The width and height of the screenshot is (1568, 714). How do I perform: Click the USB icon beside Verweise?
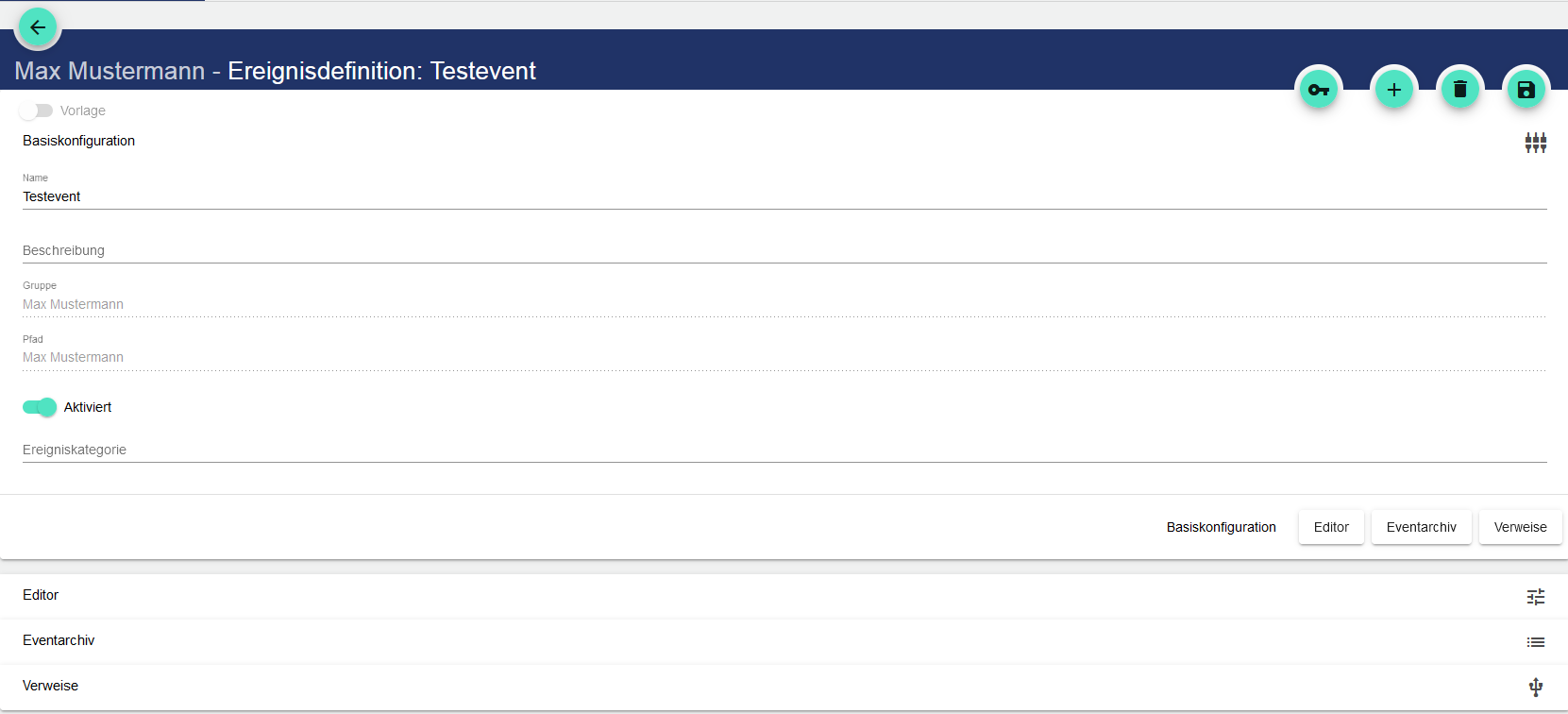[1536, 688]
